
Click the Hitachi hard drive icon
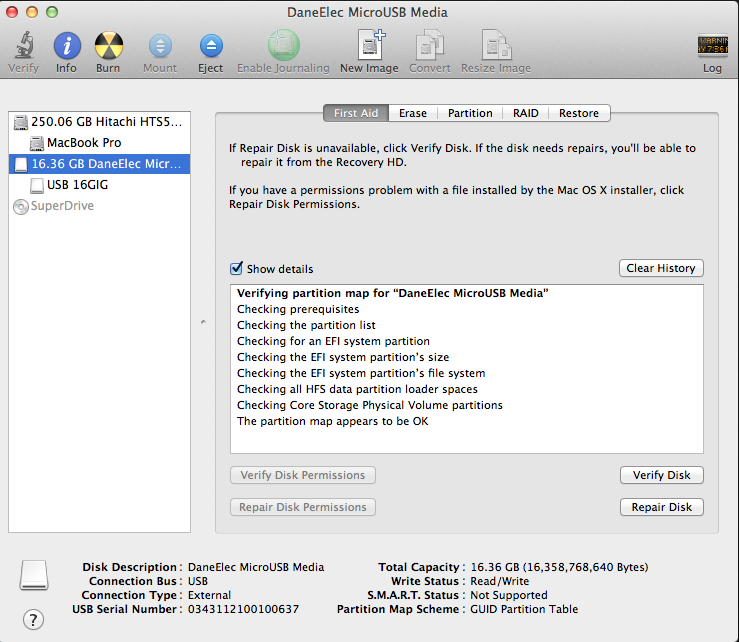21,123
